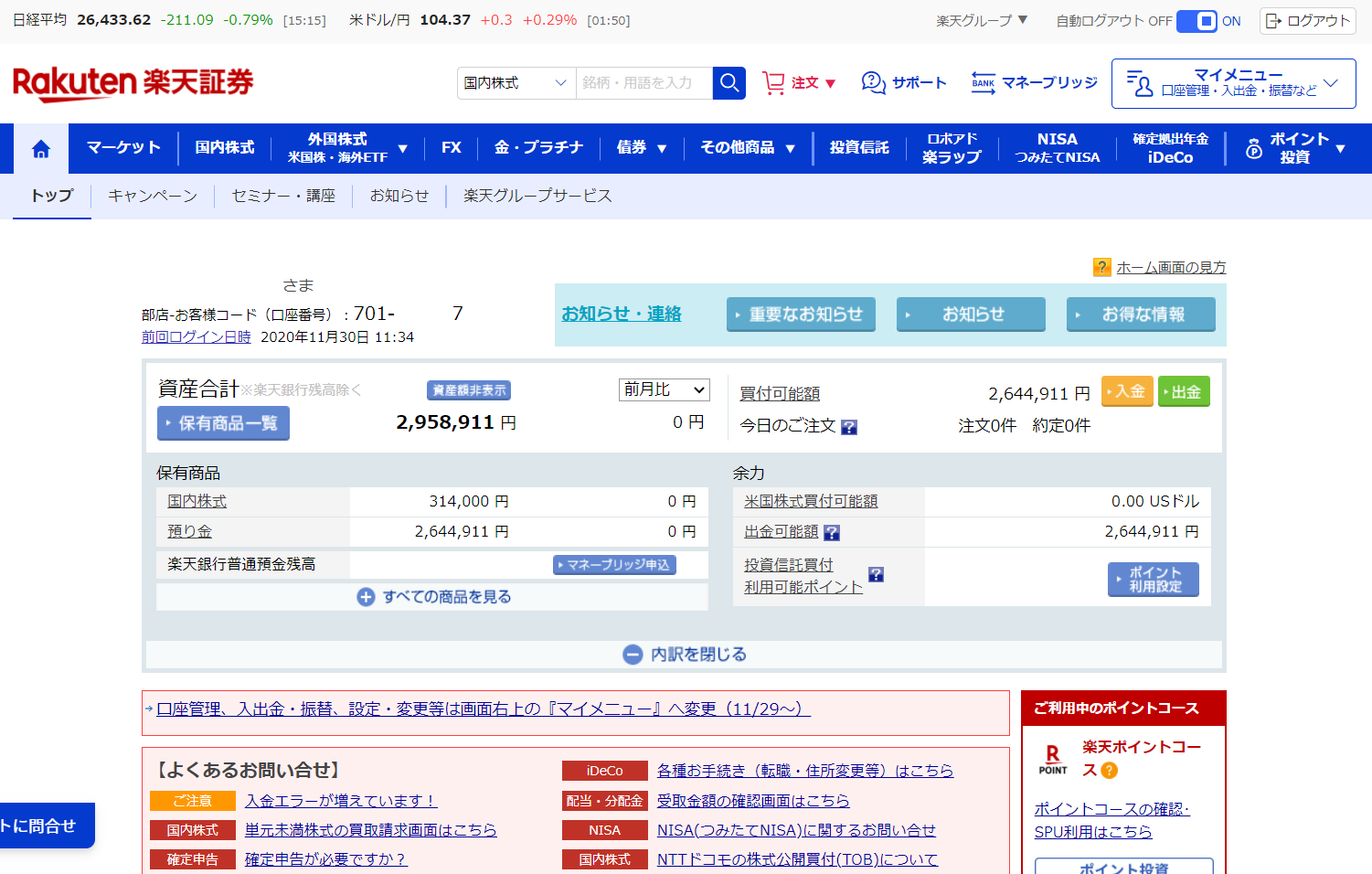This screenshot has height=874, width=1372.
Task: Click plus icon for すべての商品を見る
Action: [x=366, y=597]
